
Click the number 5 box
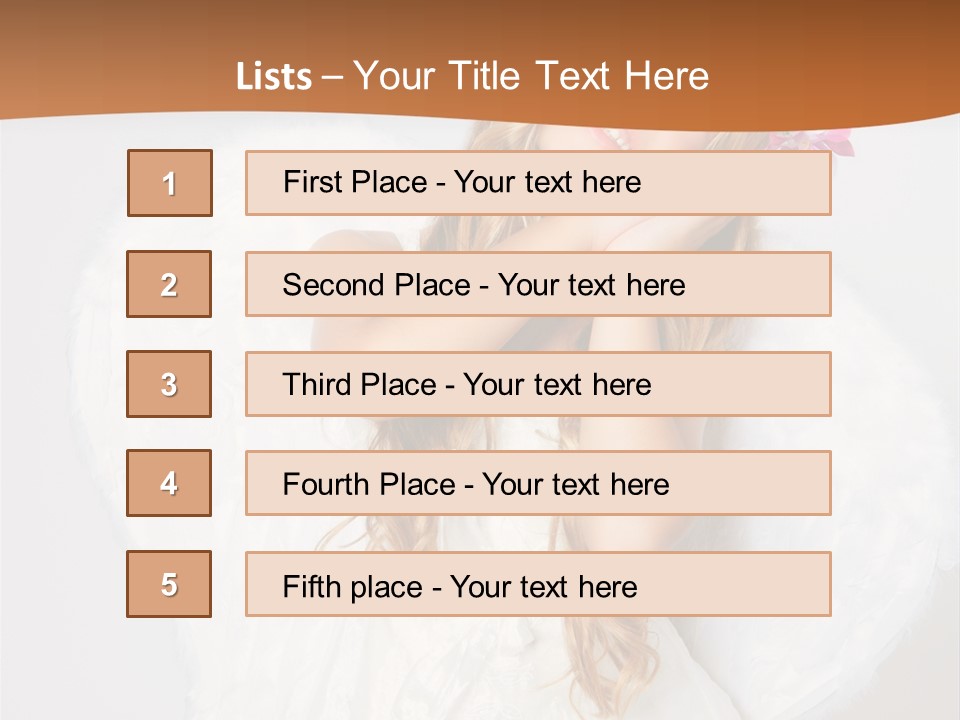point(169,584)
